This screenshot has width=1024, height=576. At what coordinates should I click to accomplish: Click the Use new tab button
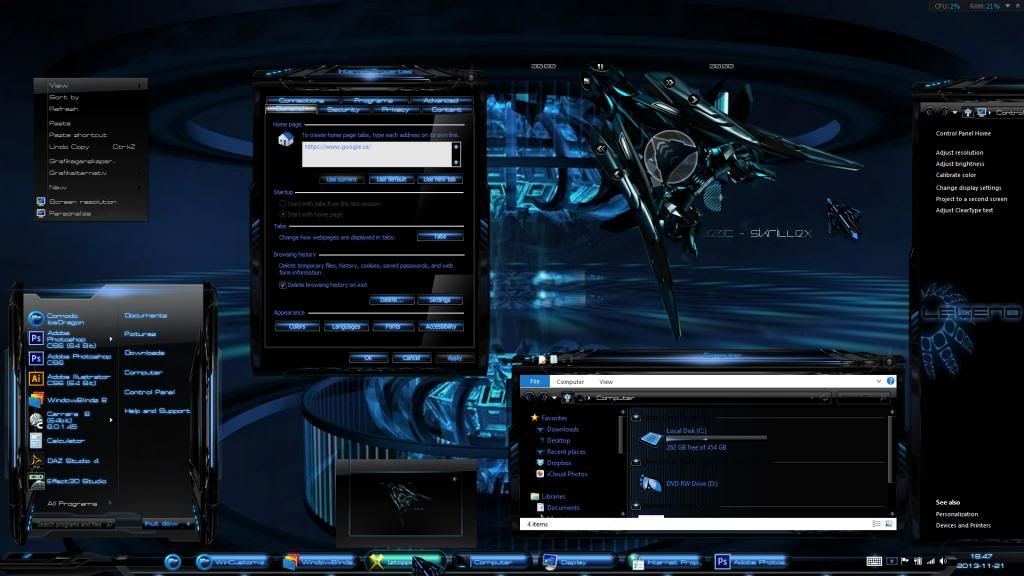pos(440,179)
